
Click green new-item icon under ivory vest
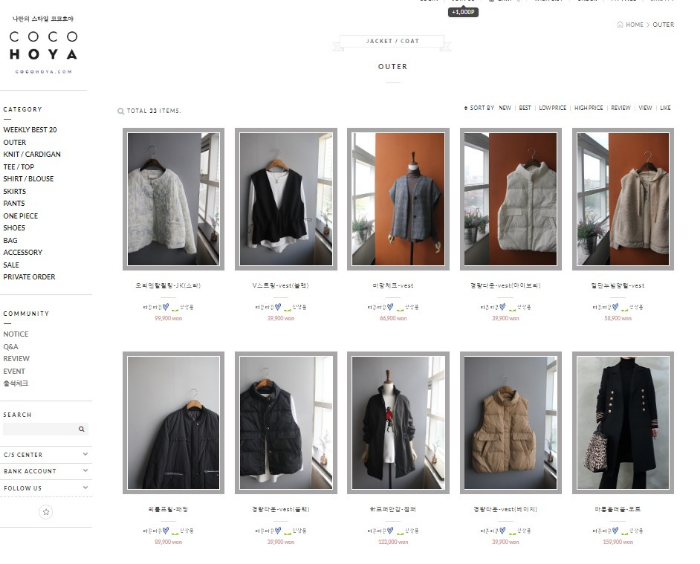(x=512, y=309)
